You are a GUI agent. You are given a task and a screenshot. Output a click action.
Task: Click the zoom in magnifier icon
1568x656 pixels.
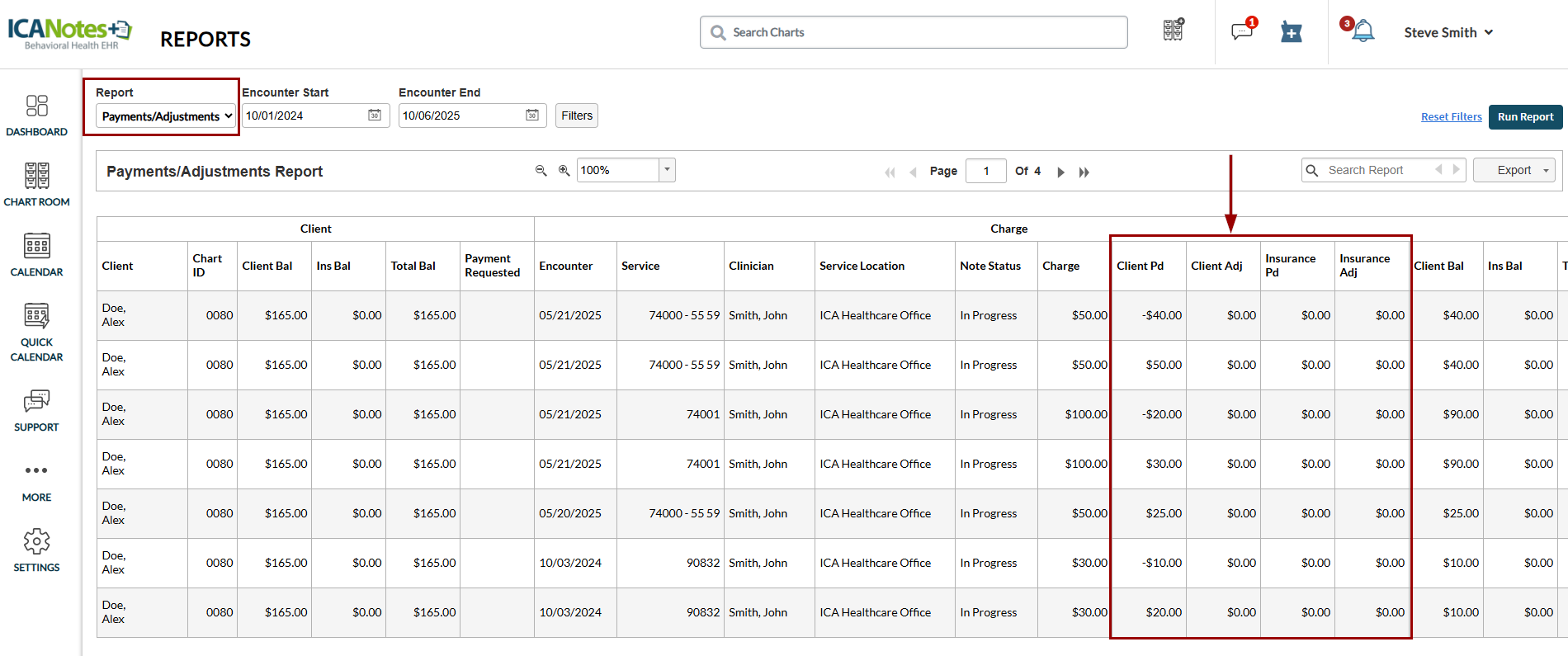pyautogui.click(x=564, y=170)
